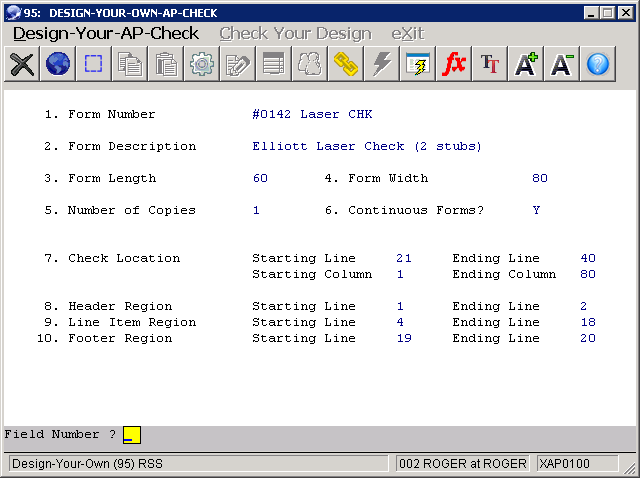The height and width of the screenshot is (478, 640).
Task: Maximize the Design-Your-Own-AP-Check window
Action: (x=608, y=13)
